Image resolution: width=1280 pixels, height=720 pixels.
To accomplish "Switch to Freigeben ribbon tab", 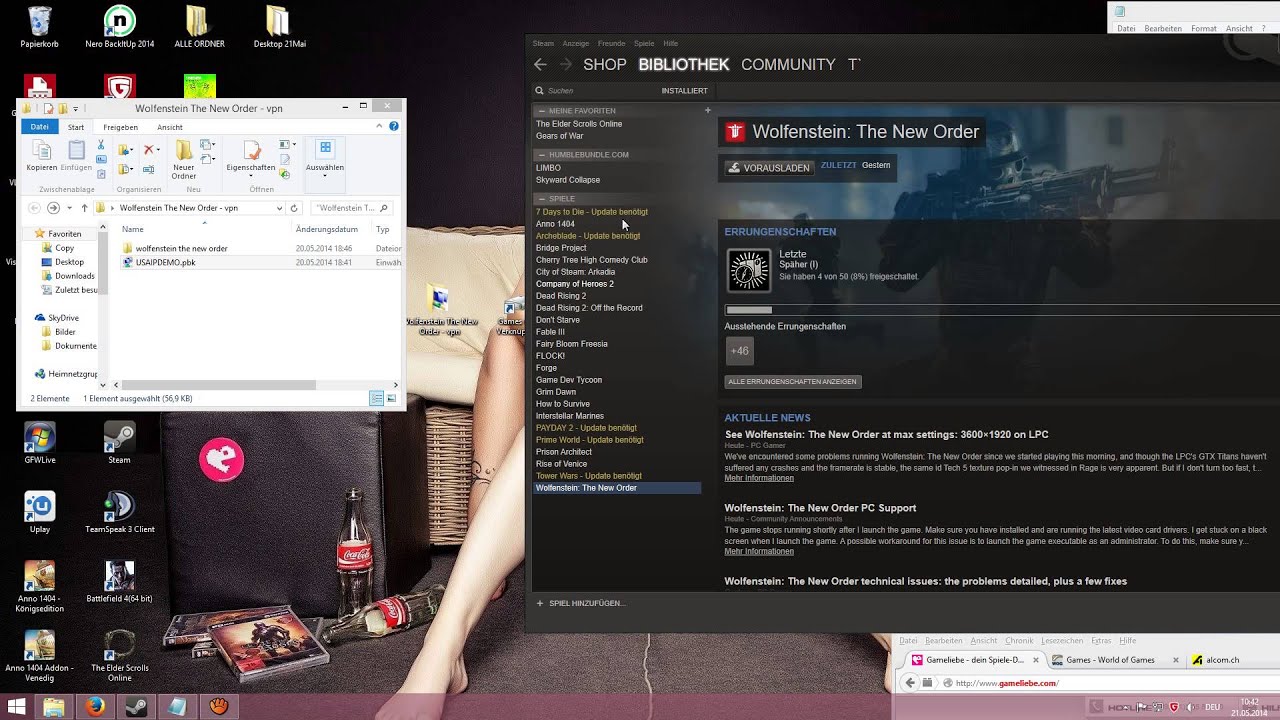I will [x=120, y=127].
